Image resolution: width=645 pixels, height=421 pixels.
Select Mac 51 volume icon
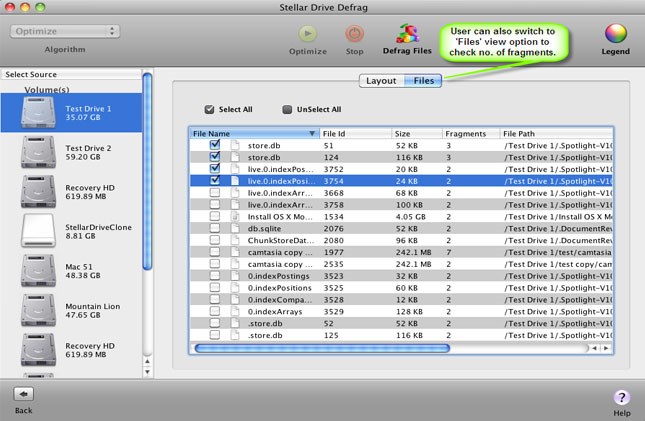(38, 270)
